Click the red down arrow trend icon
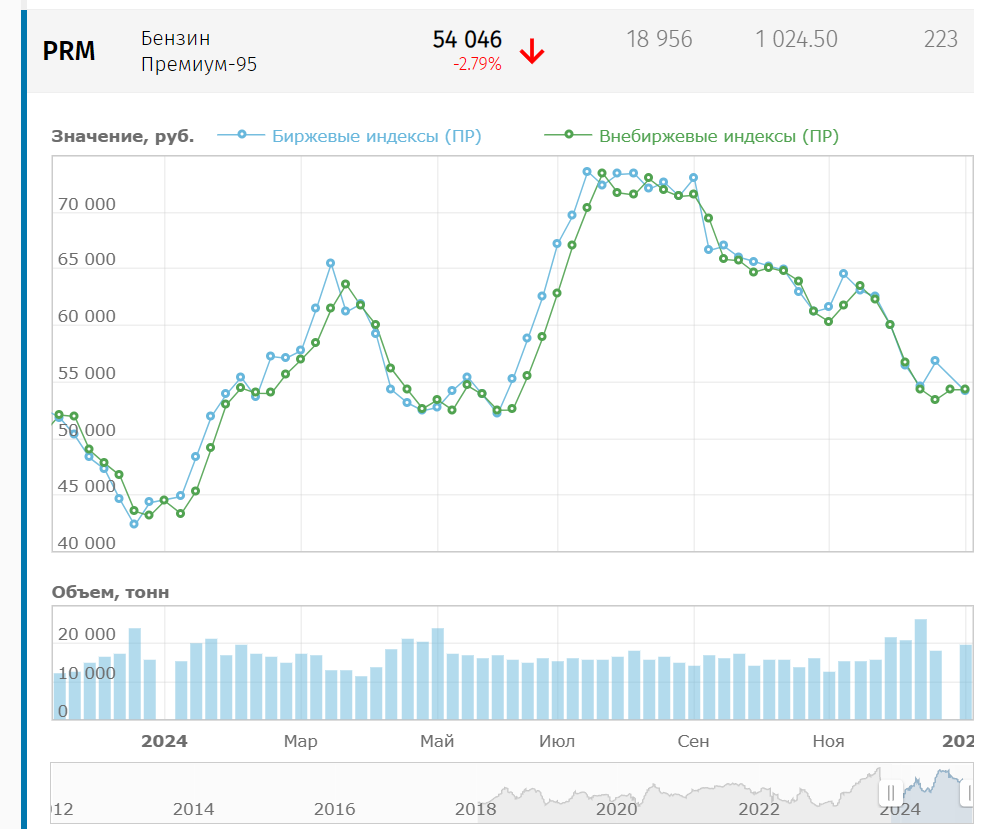The width and height of the screenshot is (985, 829). coord(532,52)
